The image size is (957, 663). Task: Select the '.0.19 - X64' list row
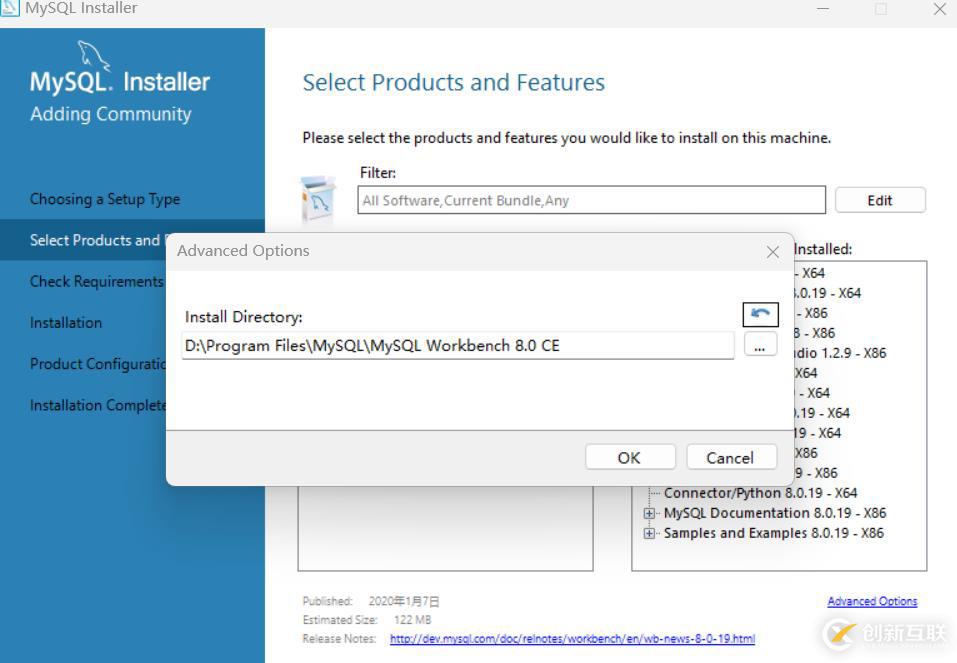(x=828, y=293)
